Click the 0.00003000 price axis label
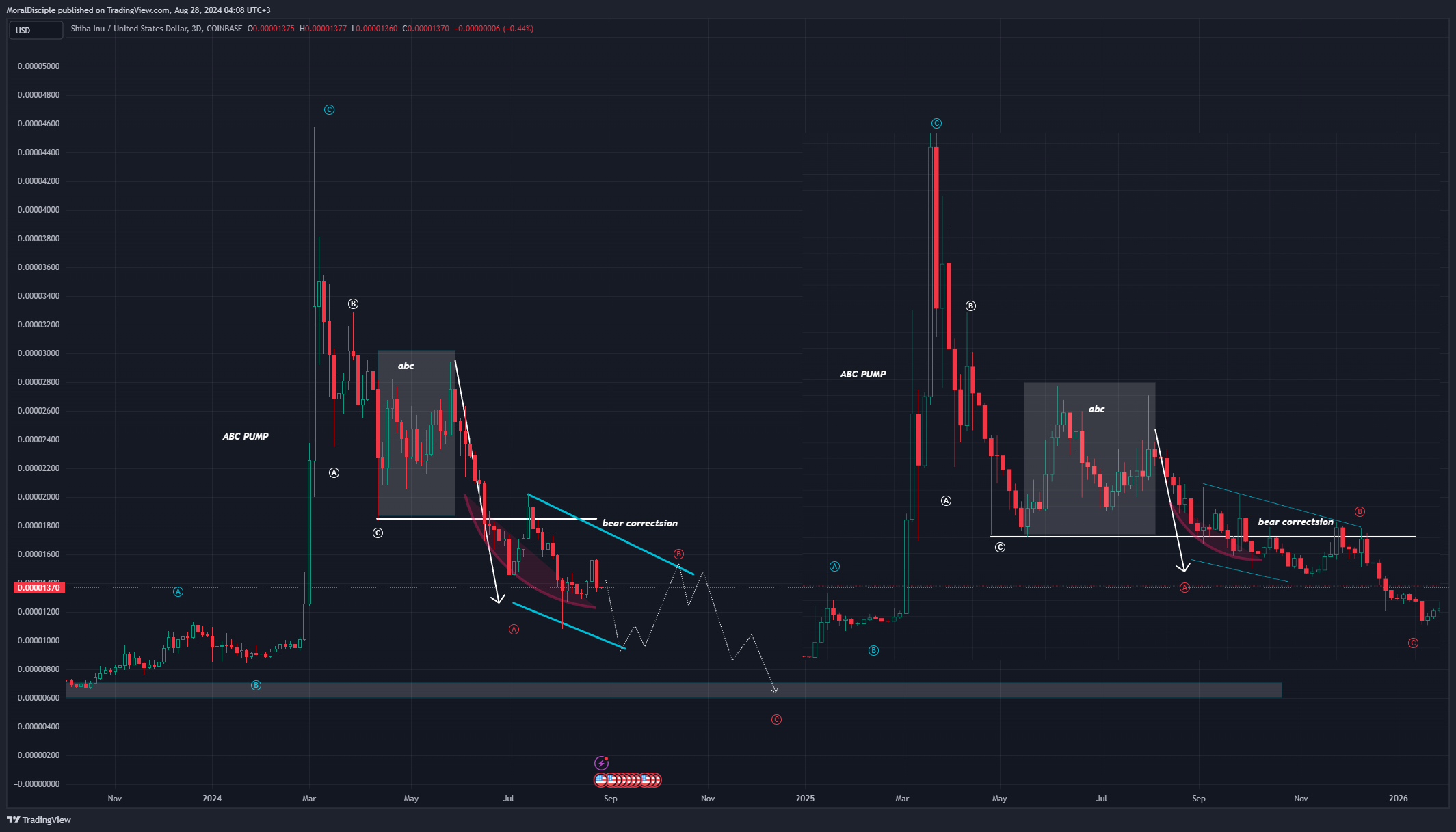This screenshot has height=832, width=1456. pos(38,353)
